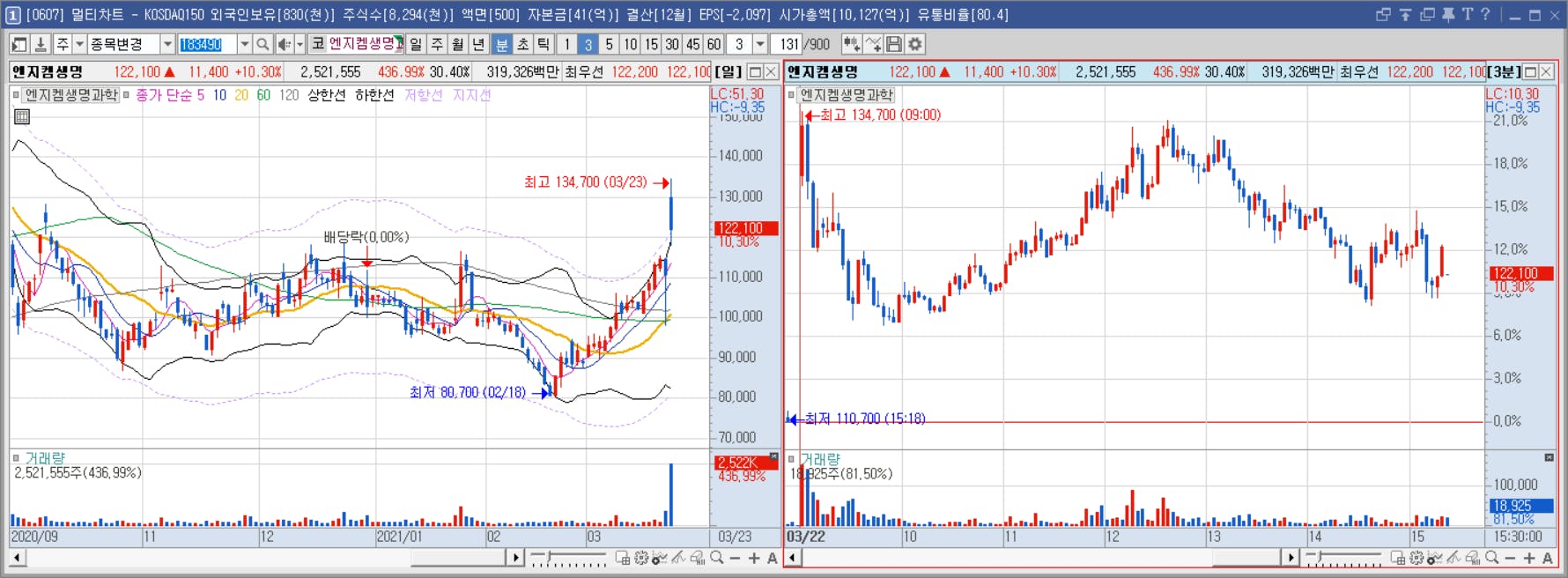Click the sound speaker icon in toolbar
Viewport: 1568px width, 578px height.
(285, 44)
